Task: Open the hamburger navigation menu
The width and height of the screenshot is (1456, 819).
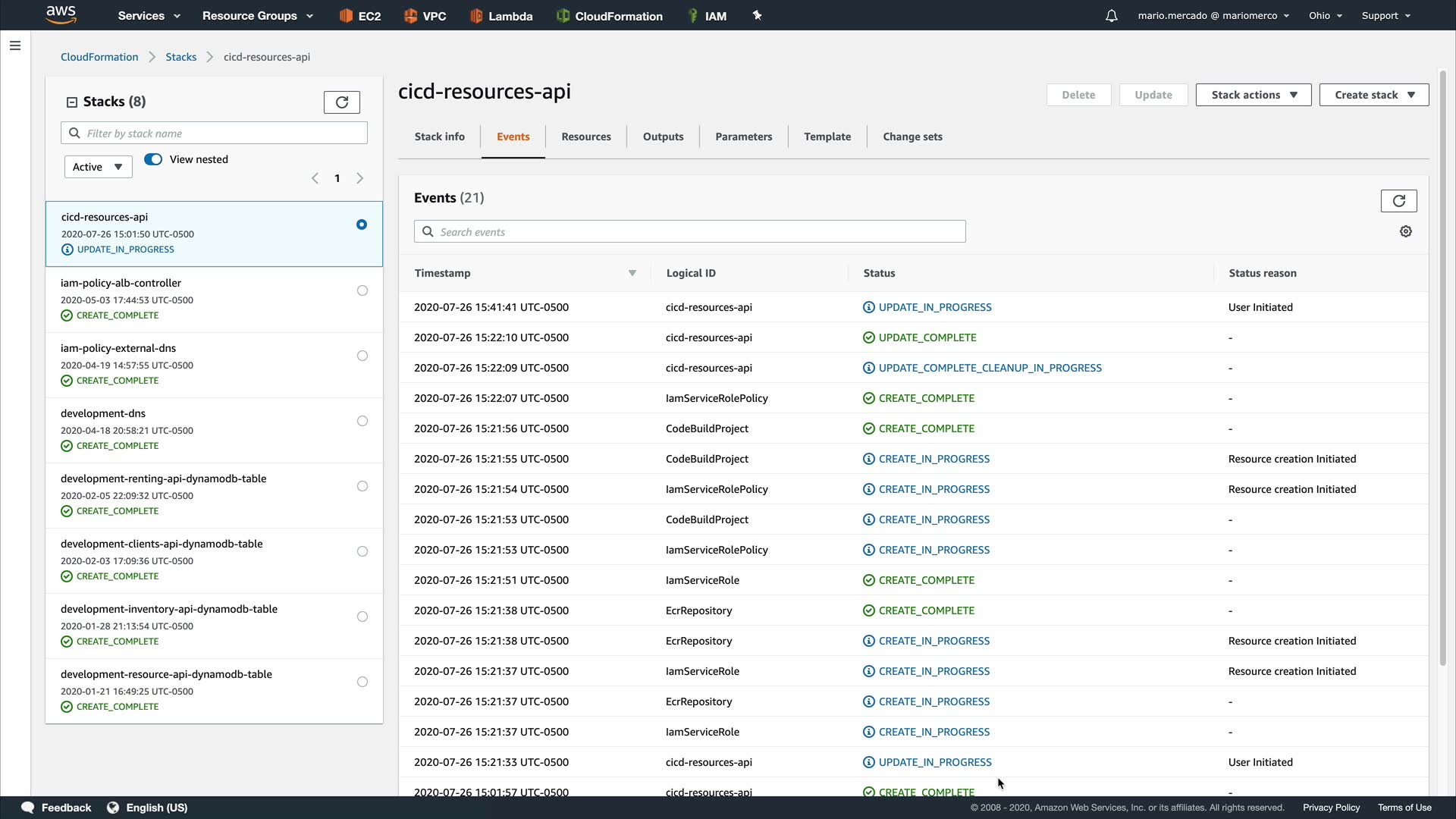Action: click(14, 45)
